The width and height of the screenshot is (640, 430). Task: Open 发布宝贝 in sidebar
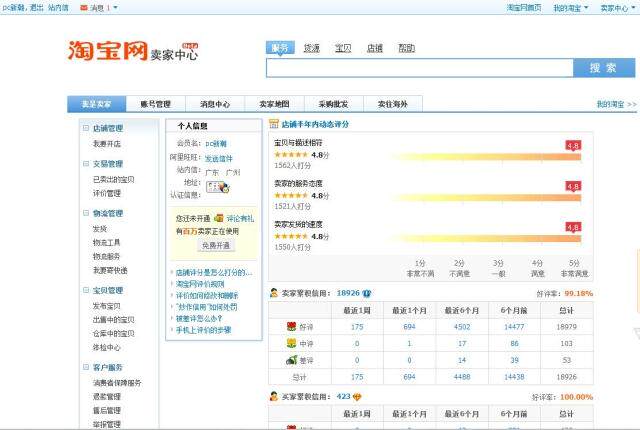click(107, 306)
